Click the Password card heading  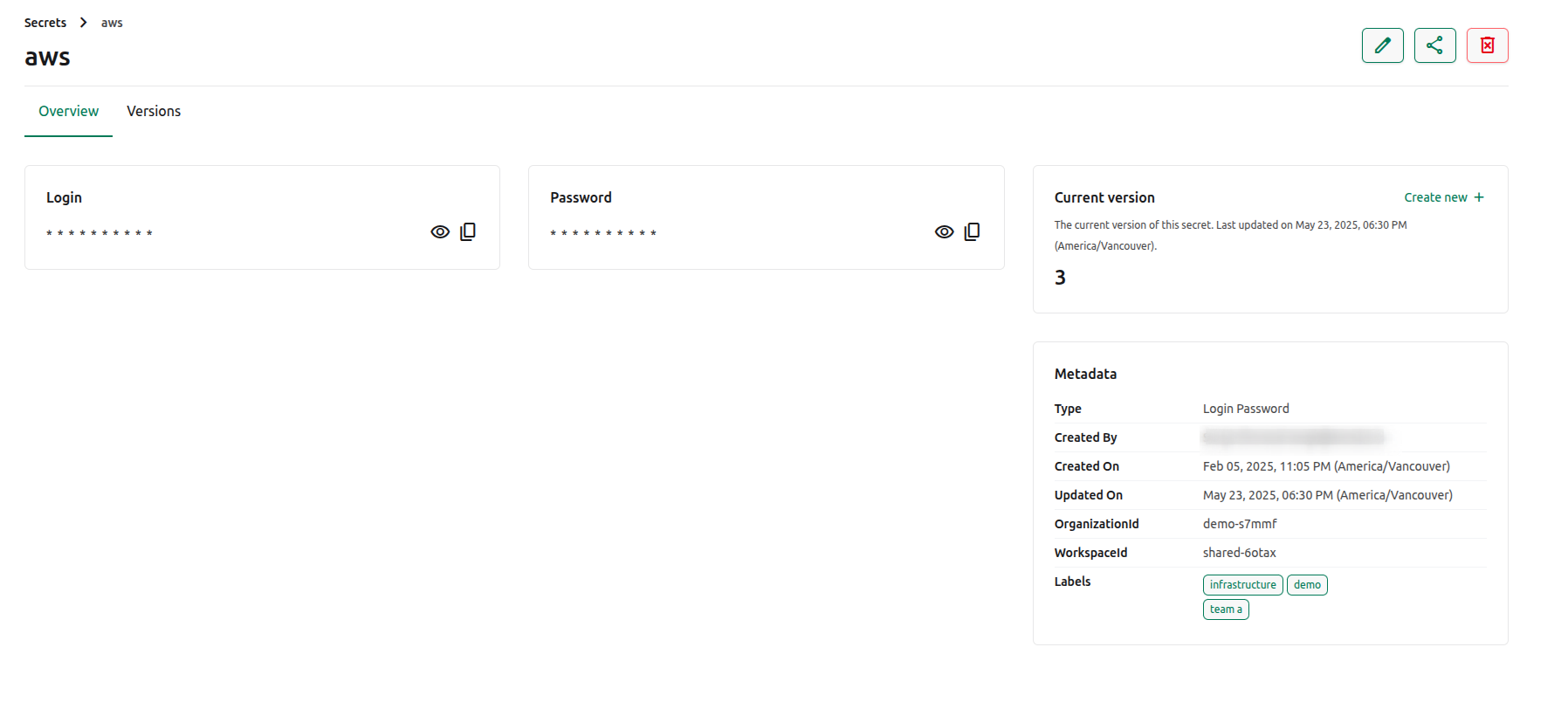point(581,197)
